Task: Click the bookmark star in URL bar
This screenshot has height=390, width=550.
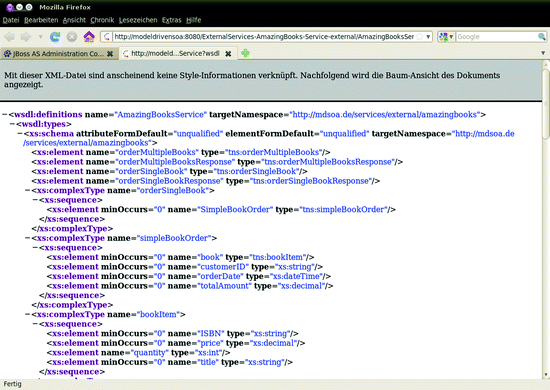Action: (420, 36)
